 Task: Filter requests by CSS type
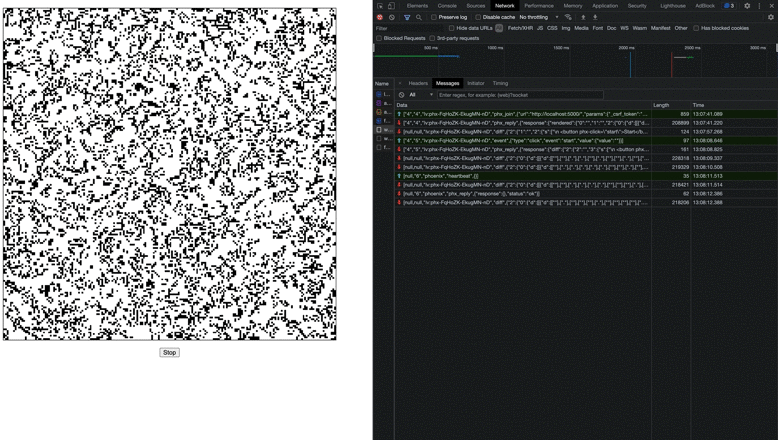coord(552,28)
